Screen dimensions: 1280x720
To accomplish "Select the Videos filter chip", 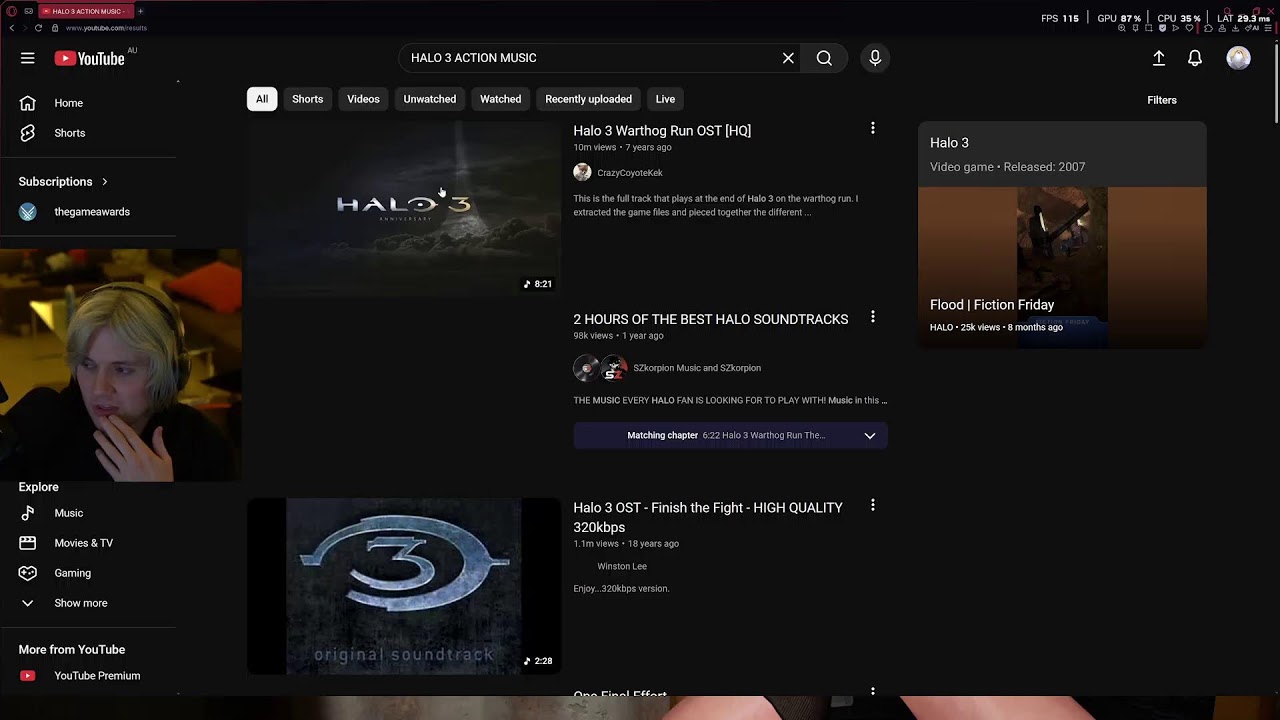I will click(x=363, y=99).
